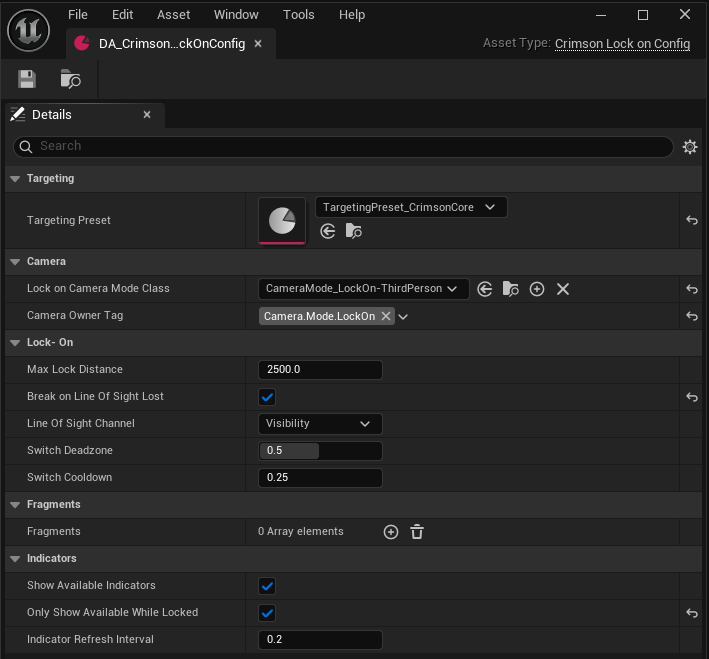Open the Window menu
Viewport: 709px width, 659px height.
coord(236,15)
